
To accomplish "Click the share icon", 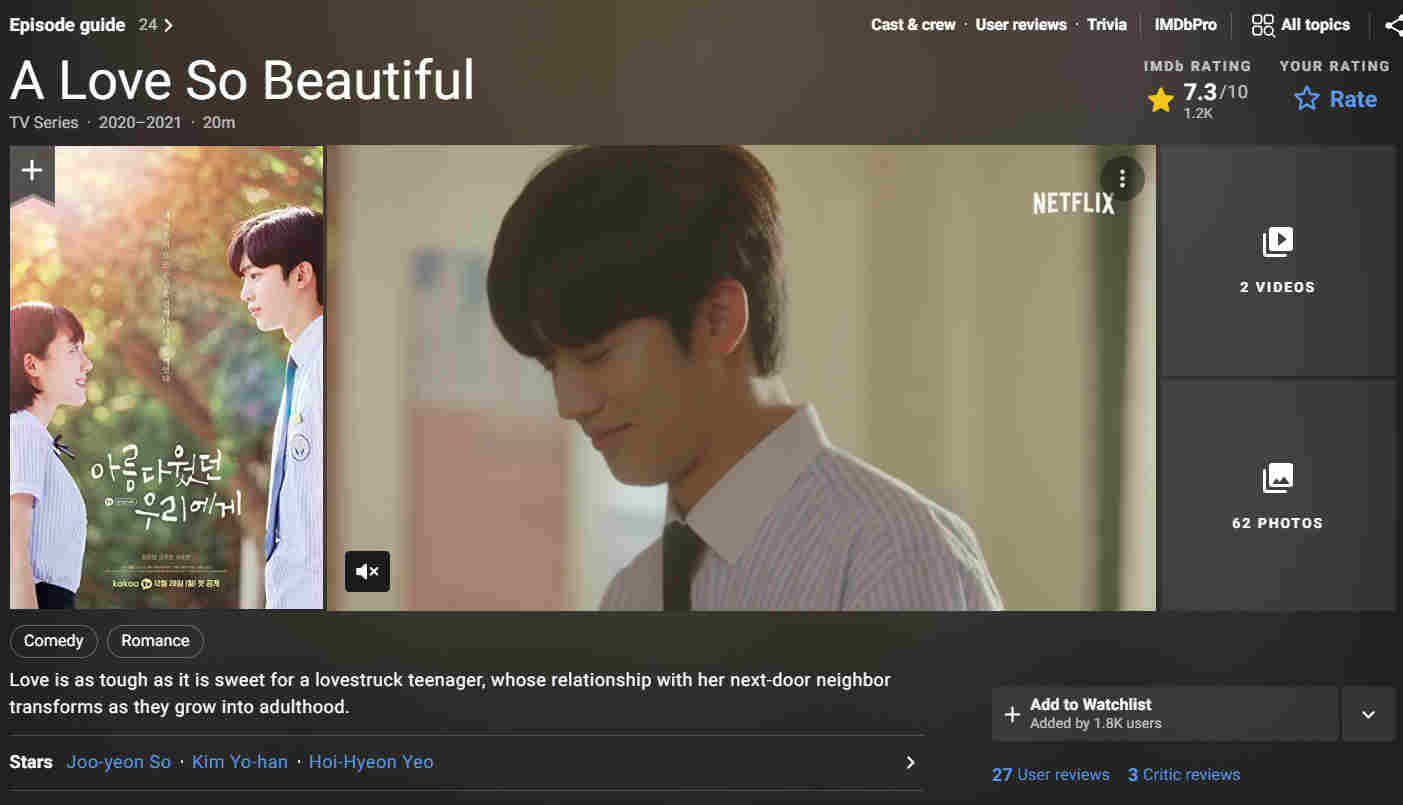I will tap(1394, 25).
